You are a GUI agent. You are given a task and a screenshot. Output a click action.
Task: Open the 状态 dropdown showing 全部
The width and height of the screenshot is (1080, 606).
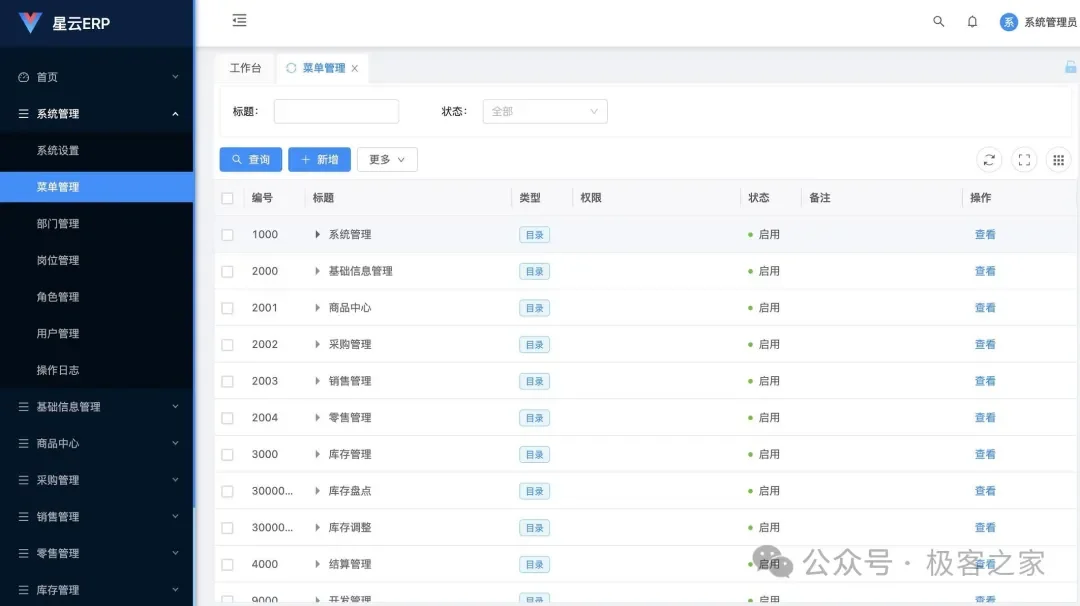(545, 111)
